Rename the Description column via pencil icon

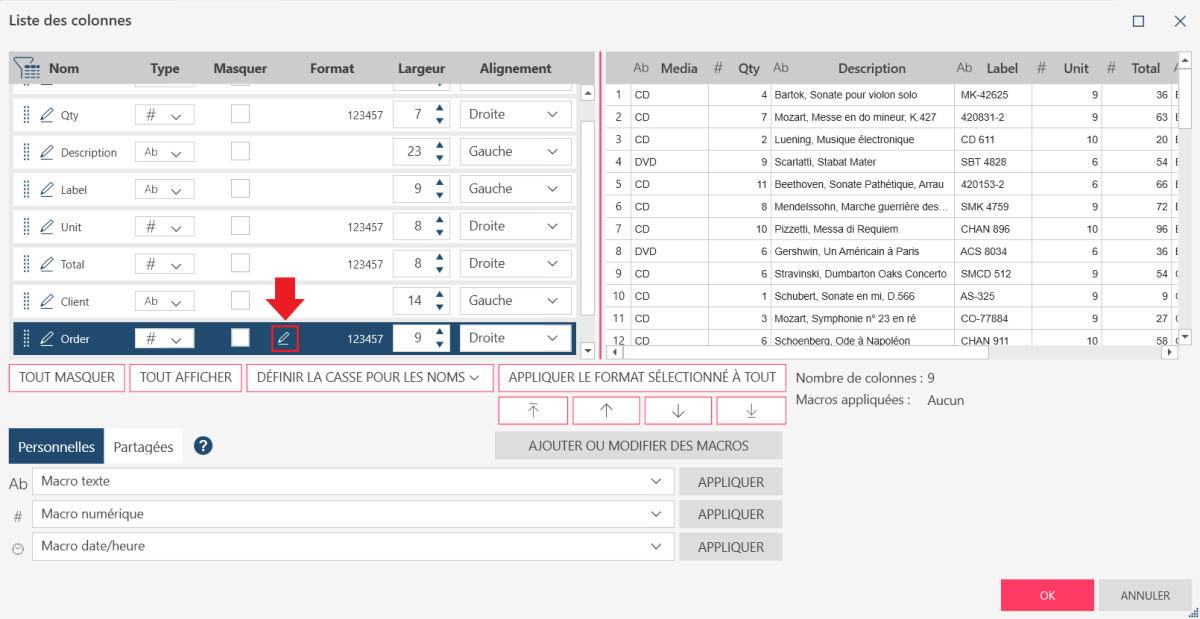46,152
